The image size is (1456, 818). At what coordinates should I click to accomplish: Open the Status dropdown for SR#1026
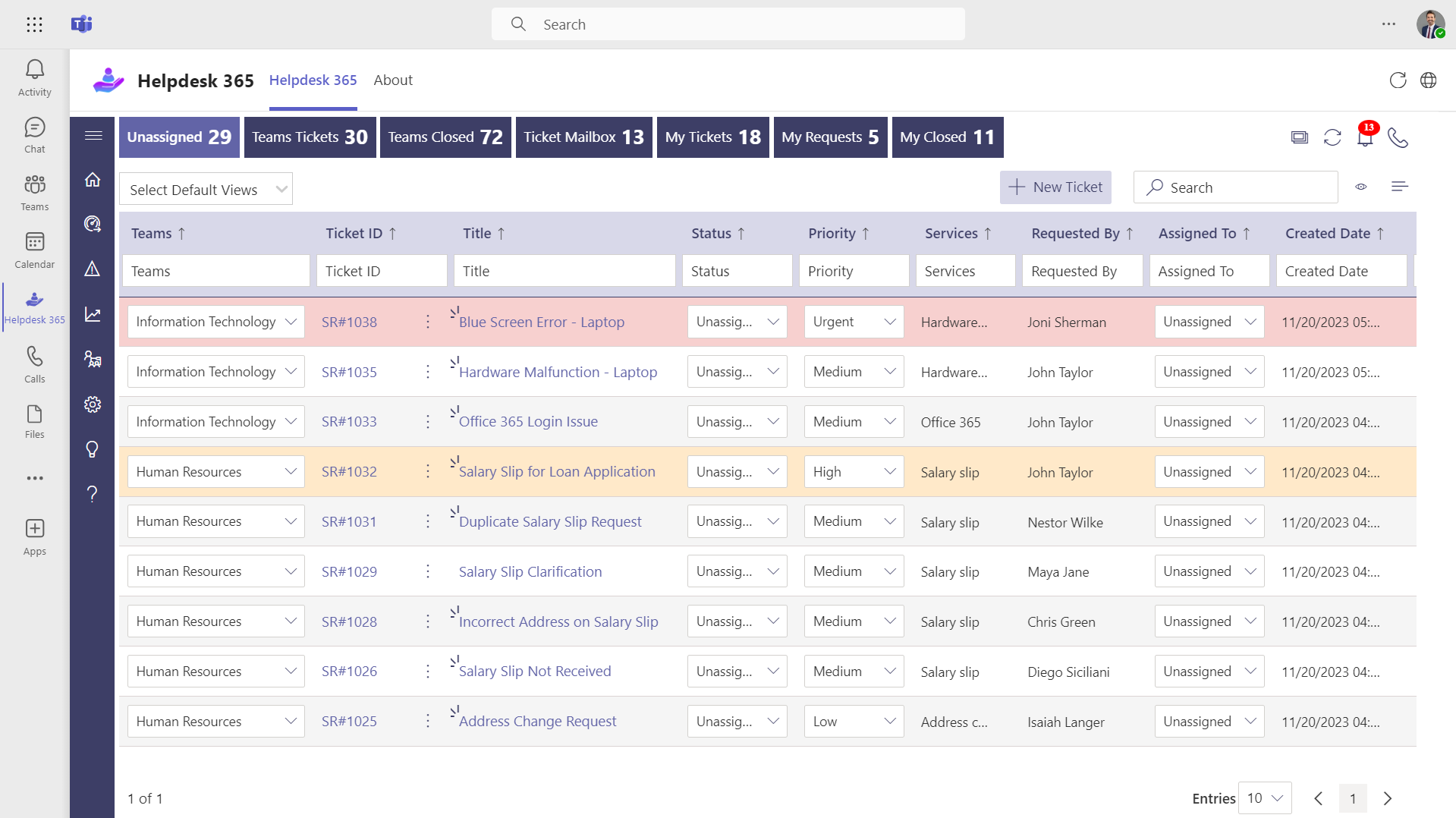pyautogui.click(x=737, y=672)
